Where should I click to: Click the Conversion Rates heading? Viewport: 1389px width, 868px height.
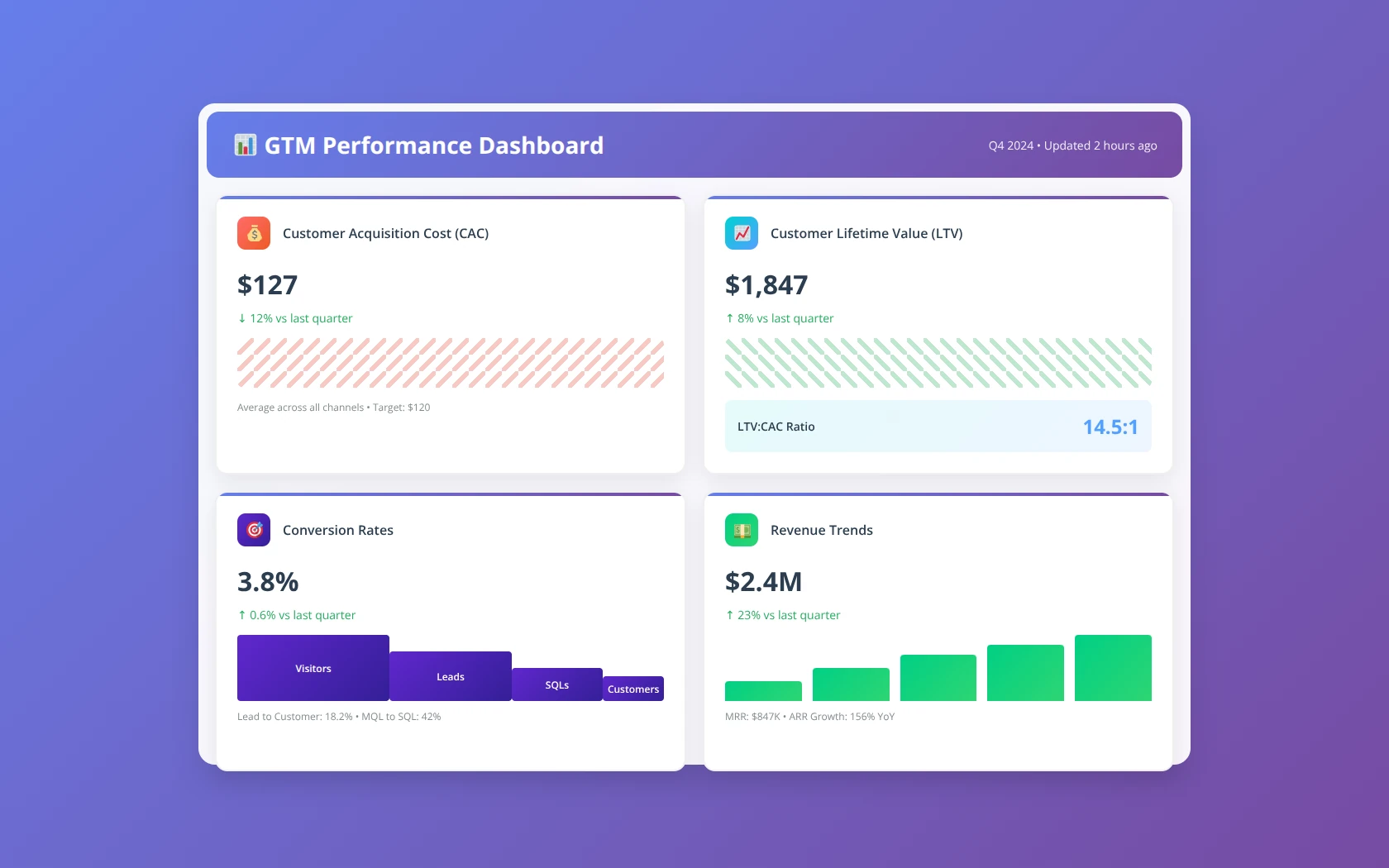tap(338, 530)
